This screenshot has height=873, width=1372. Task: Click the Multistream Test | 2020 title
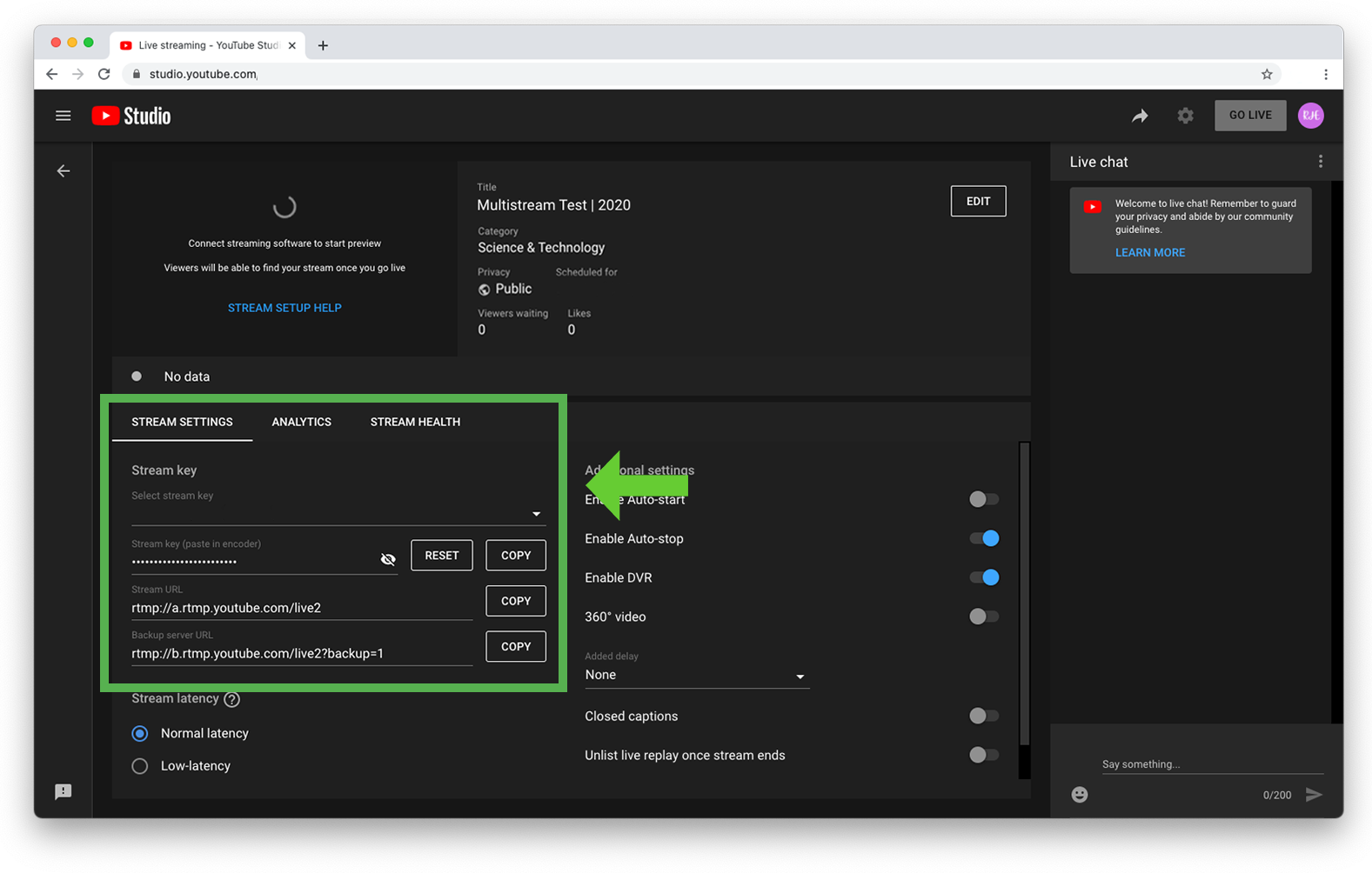coord(553,205)
